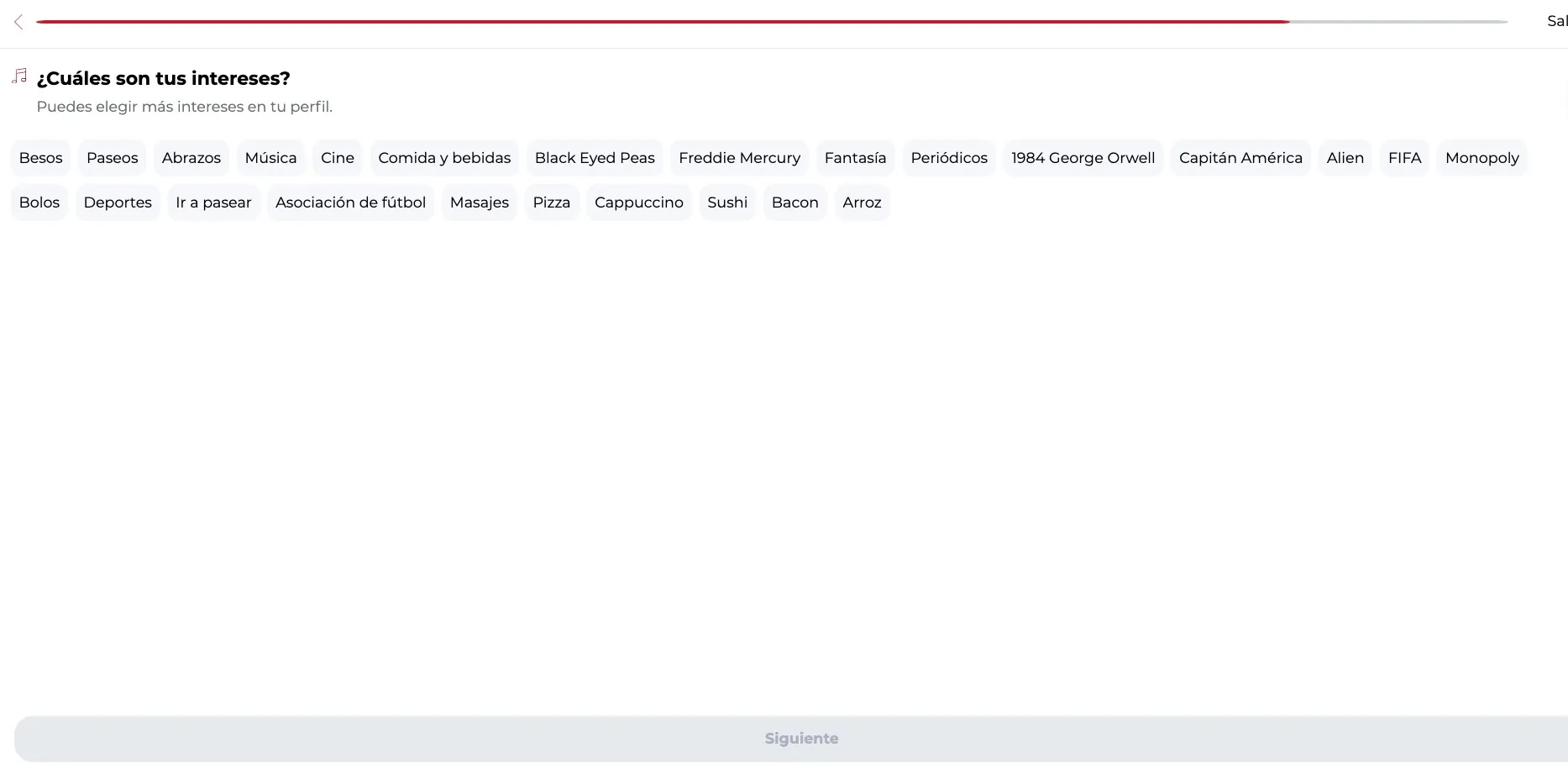Image resolution: width=1568 pixels, height=768 pixels.
Task: Choose the Comida y bebidas interest
Action: [x=444, y=158]
